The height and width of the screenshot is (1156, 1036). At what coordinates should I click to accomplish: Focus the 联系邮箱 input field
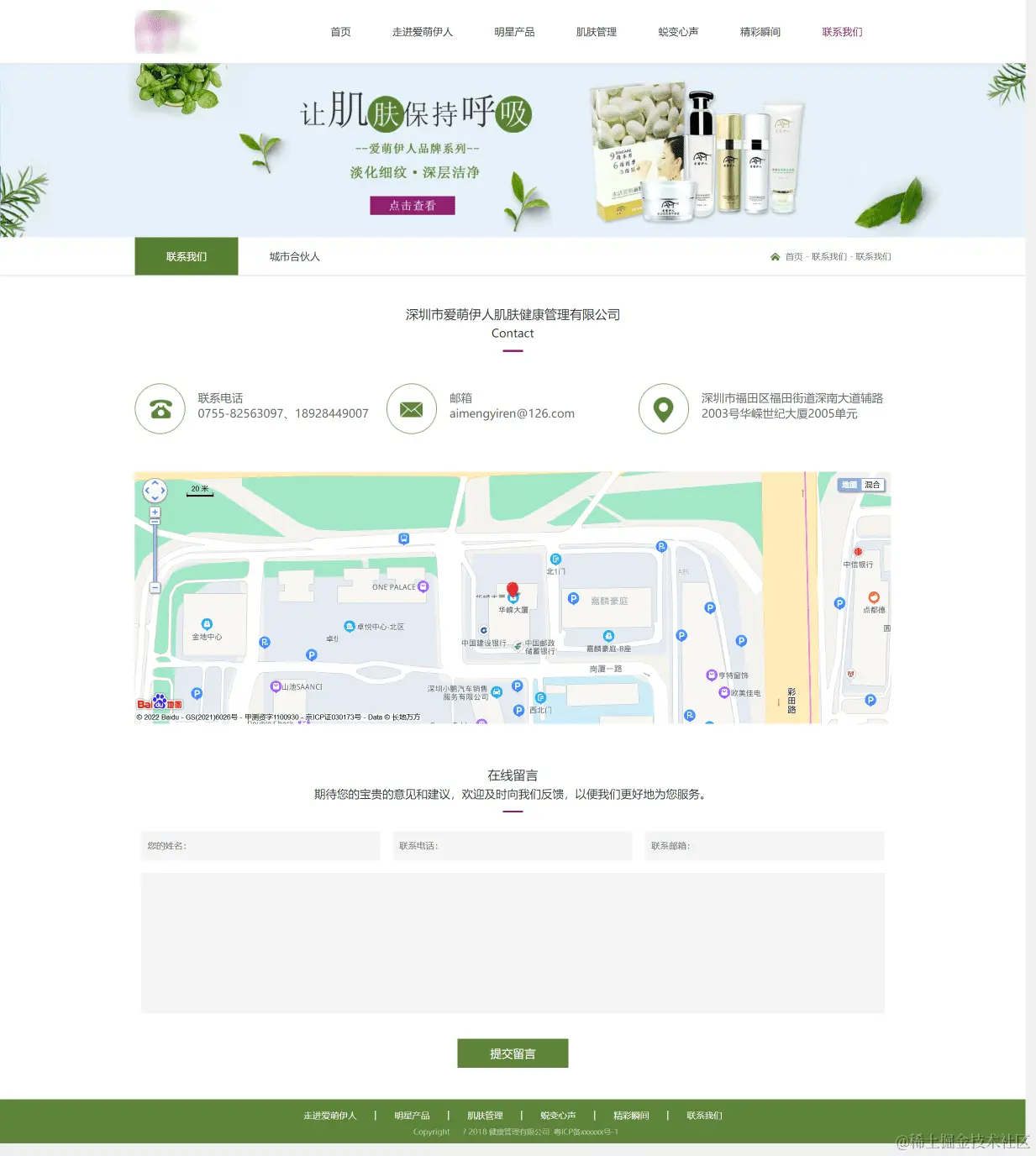click(x=765, y=846)
